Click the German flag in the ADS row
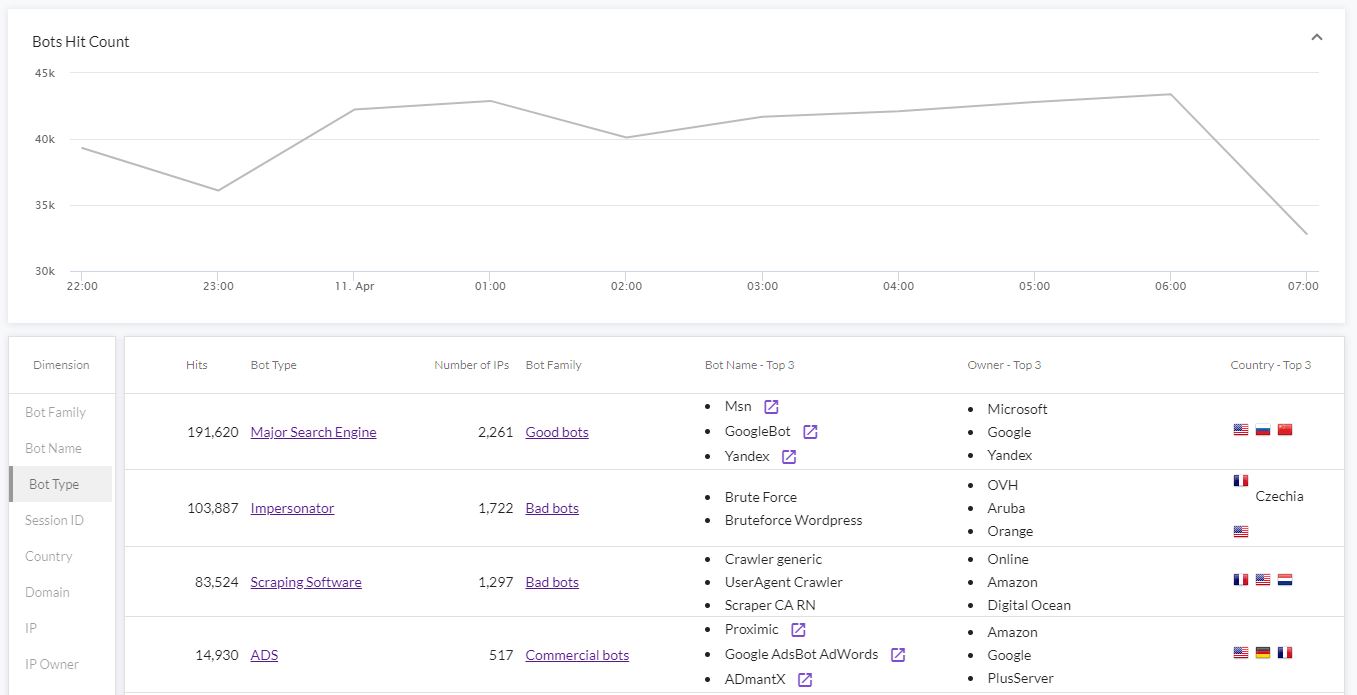Image resolution: width=1357 pixels, height=695 pixels. (x=1262, y=652)
